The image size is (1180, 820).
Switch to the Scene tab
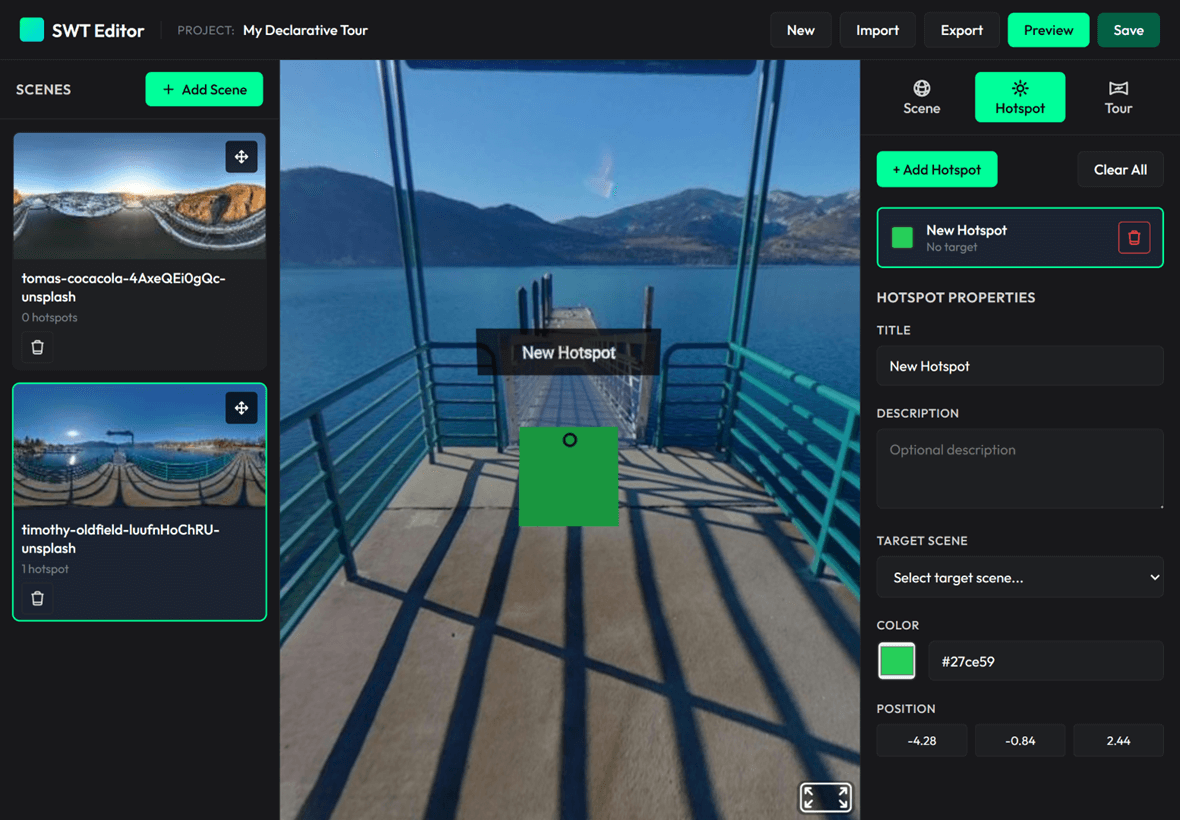point(922,97)
